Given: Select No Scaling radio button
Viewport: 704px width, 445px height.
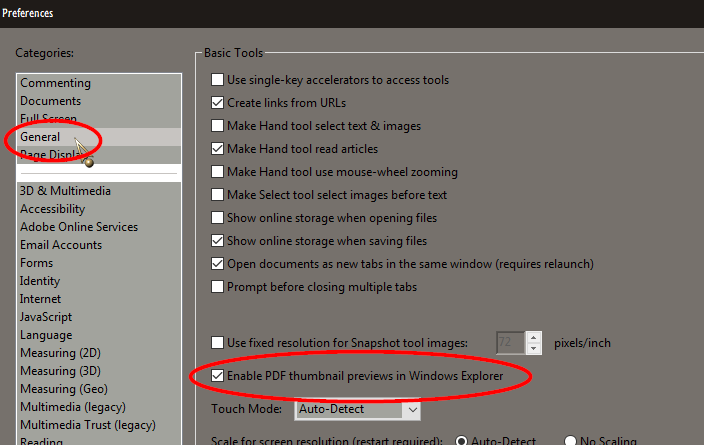Looking at the screenshot, I should pos(570,441).
